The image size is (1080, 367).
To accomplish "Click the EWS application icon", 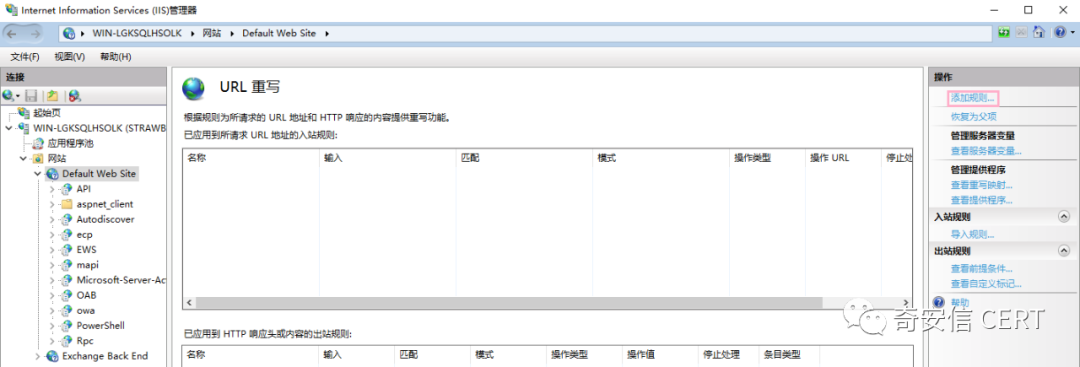I will pyautogui.click(x=66, y=249).
